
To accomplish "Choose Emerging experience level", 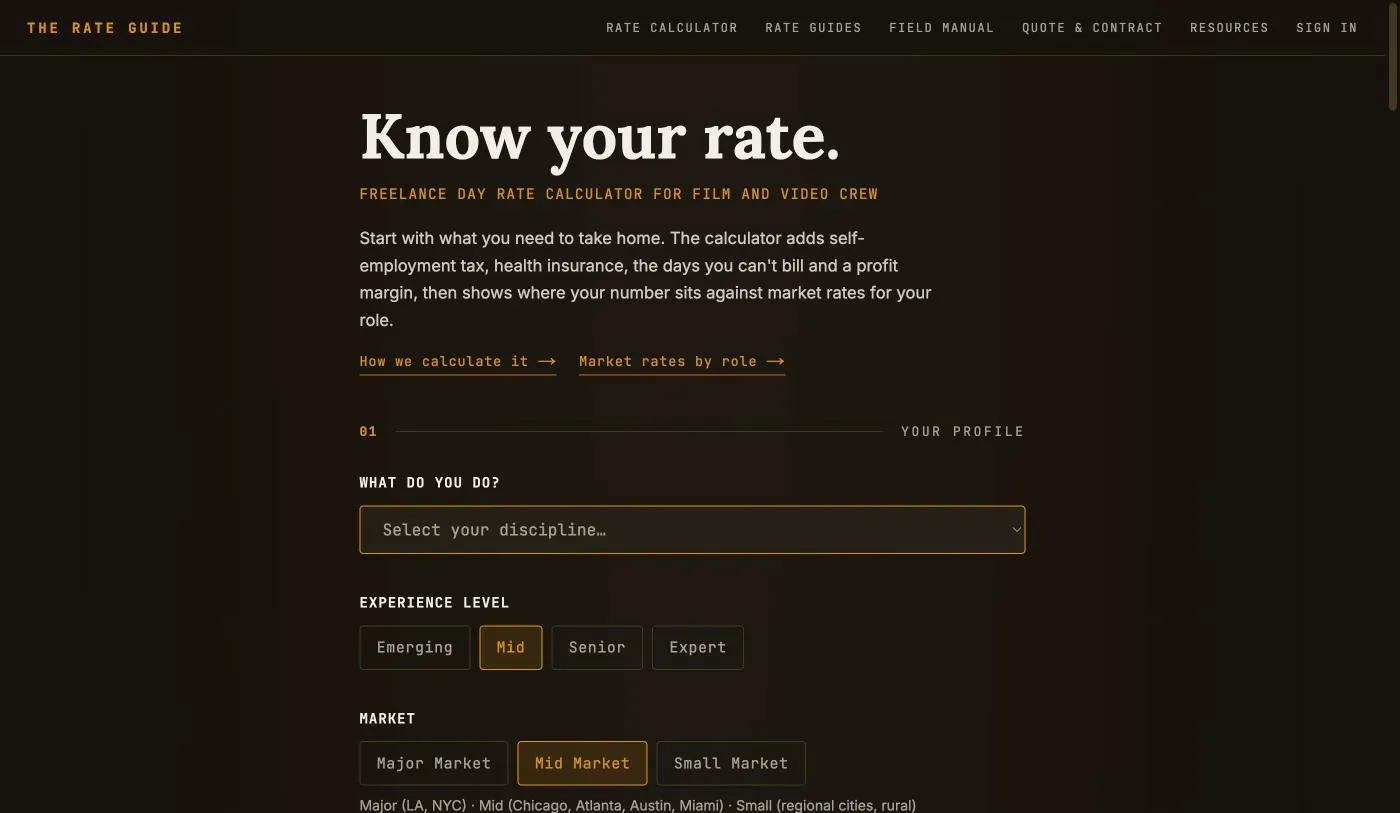I will (x=415, y=648).
